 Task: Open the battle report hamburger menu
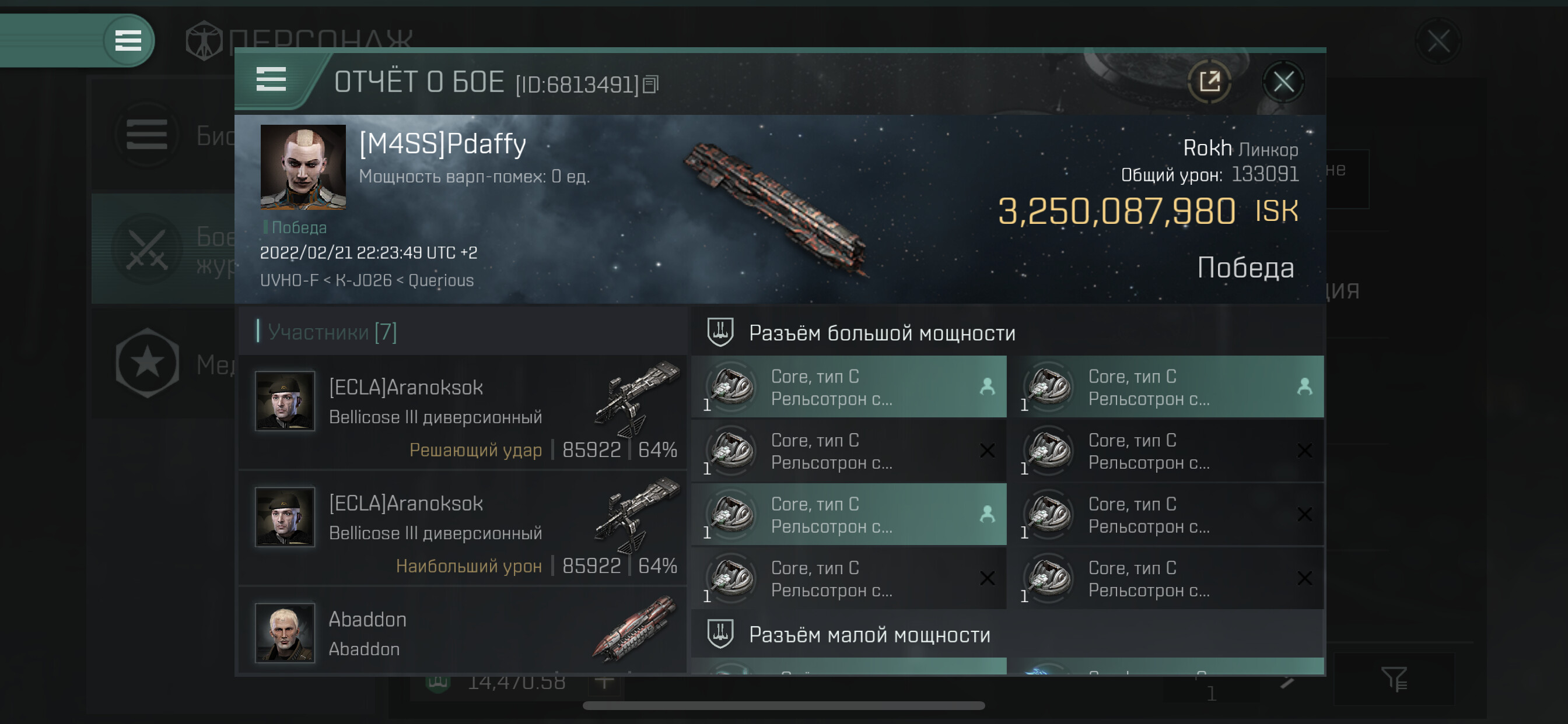click(271, 79)
